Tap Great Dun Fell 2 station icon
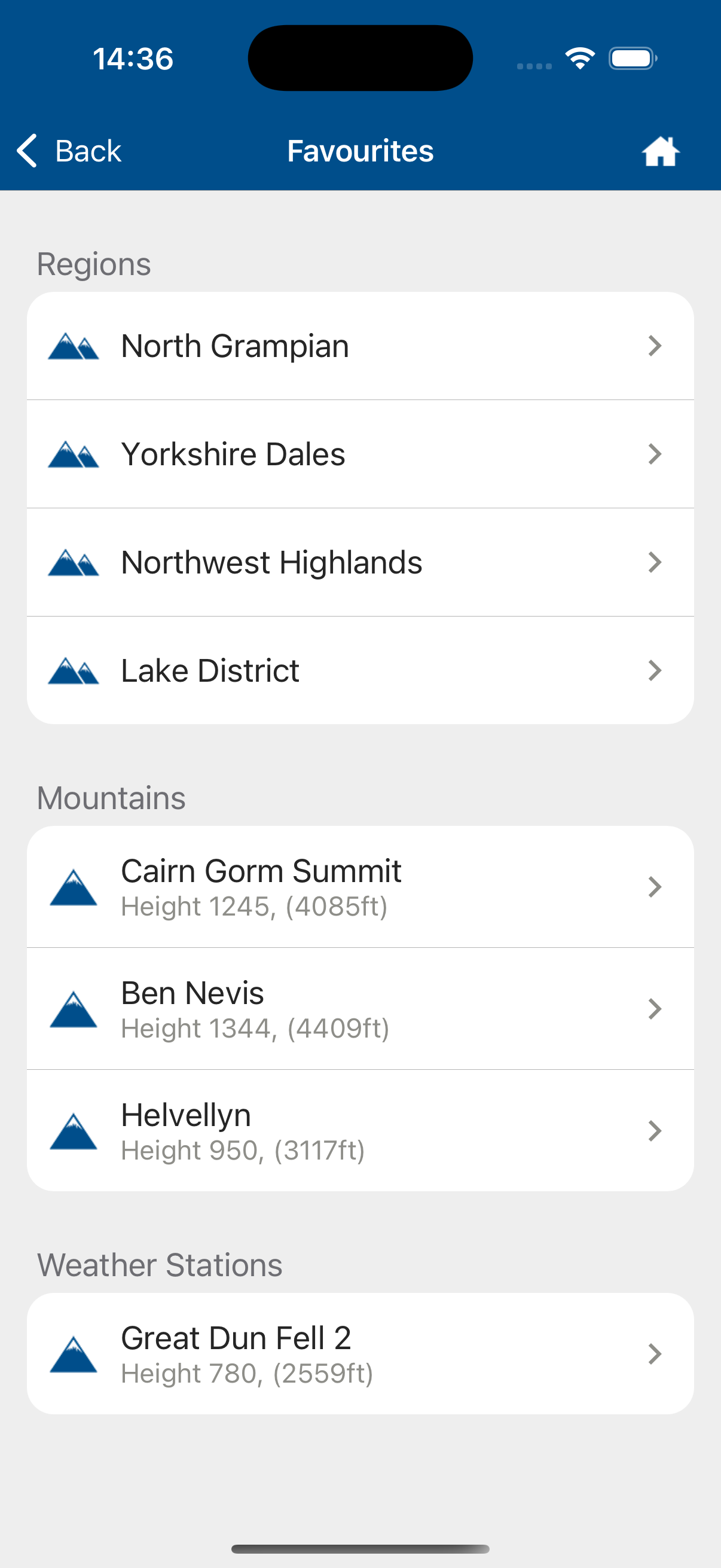Screen dimensions: 721x1568 (x=73, y=1355)
